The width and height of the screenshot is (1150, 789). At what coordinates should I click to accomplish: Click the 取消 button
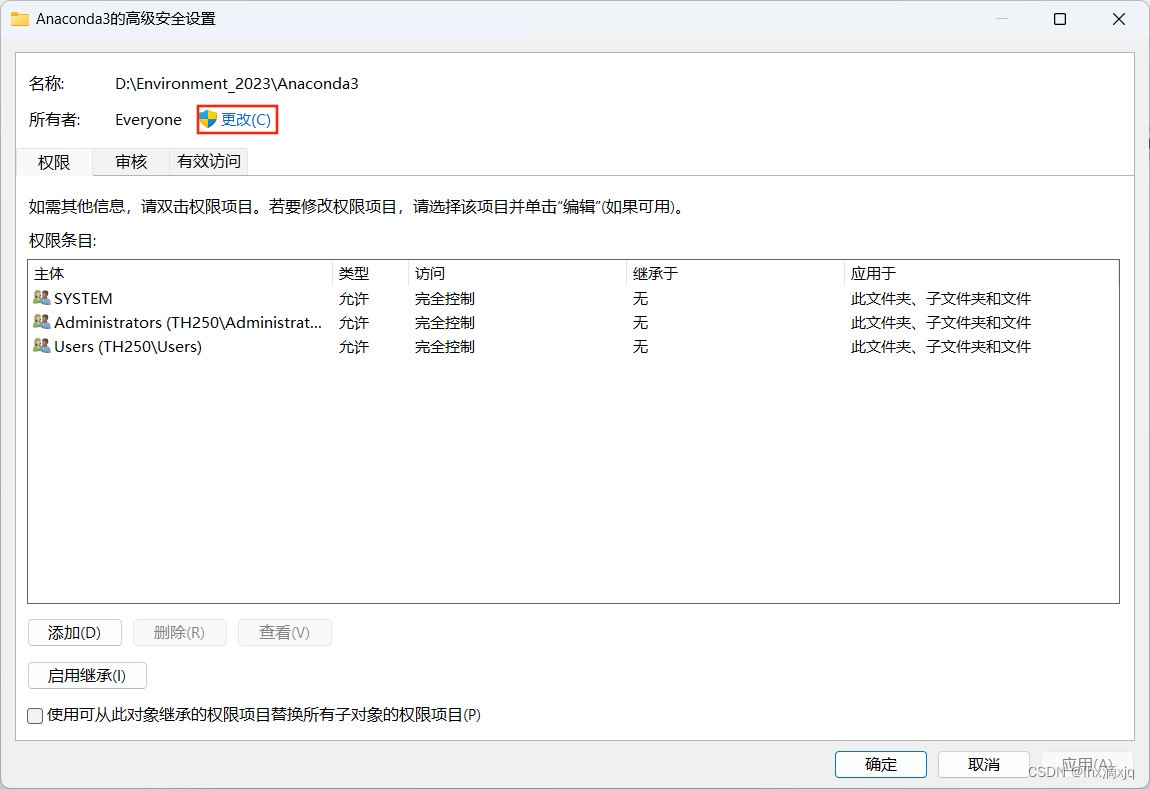coord(984,764)
